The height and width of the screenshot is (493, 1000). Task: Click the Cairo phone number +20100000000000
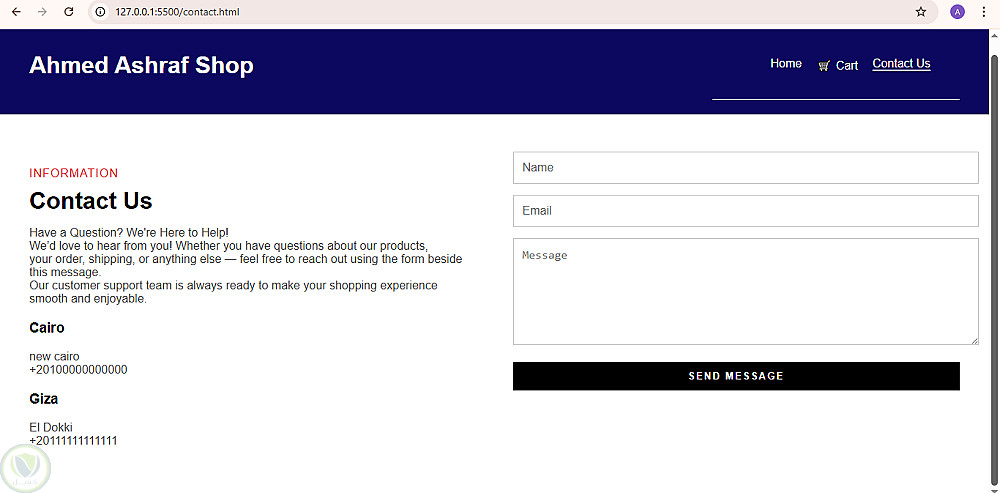[78, 370]
